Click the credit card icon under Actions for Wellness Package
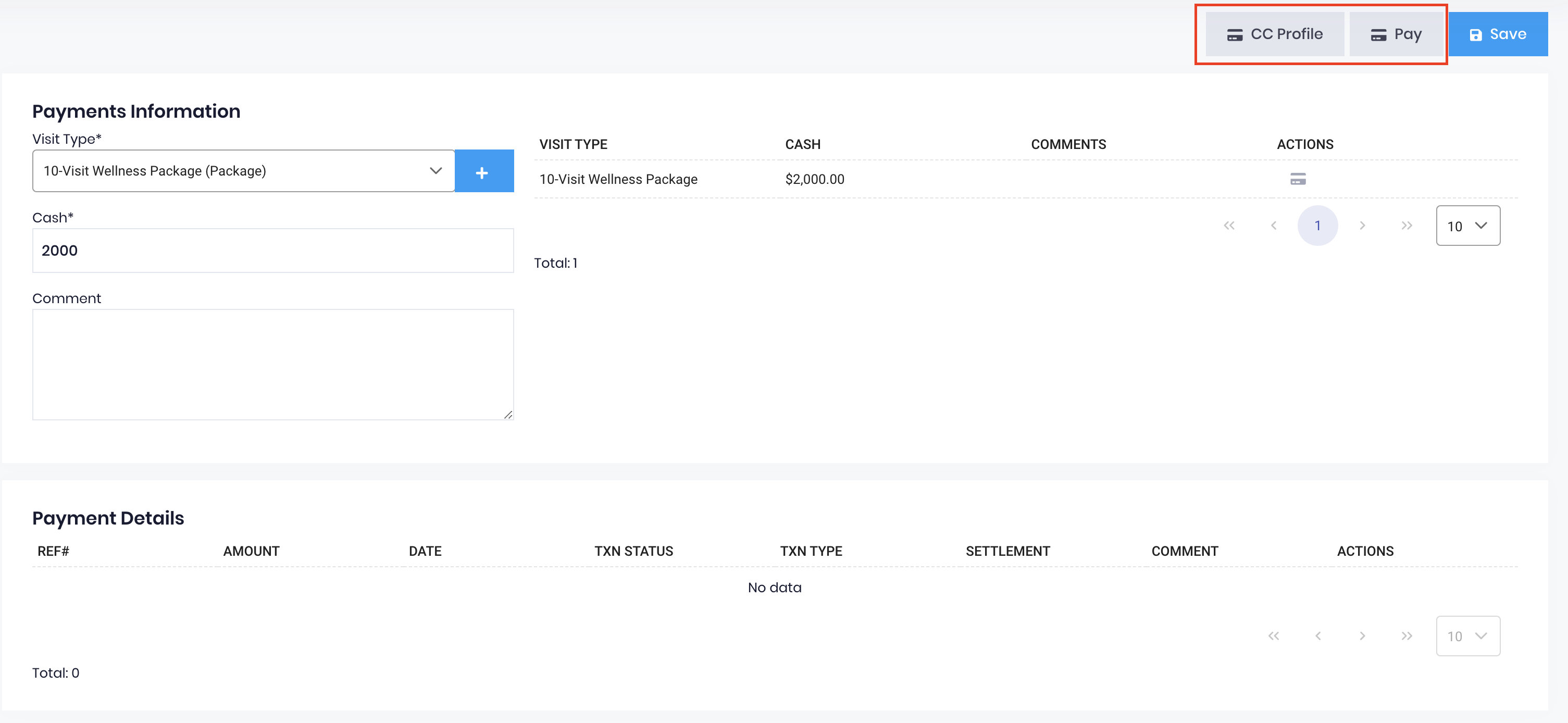 (x=1297, y=179)
